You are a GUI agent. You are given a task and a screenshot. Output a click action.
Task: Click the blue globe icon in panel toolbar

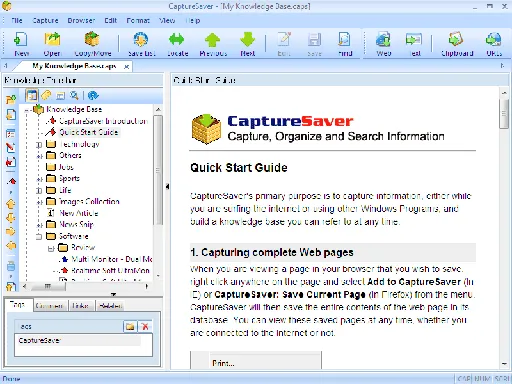[x=93, y=96]
